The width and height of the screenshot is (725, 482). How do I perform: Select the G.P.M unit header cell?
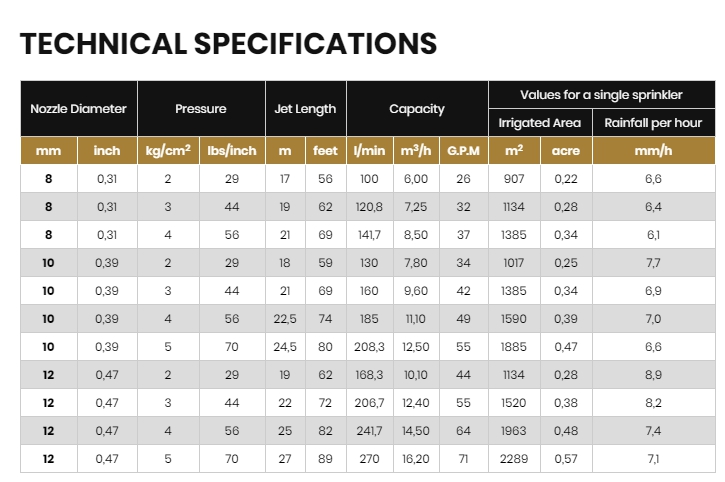click(464, 150)
